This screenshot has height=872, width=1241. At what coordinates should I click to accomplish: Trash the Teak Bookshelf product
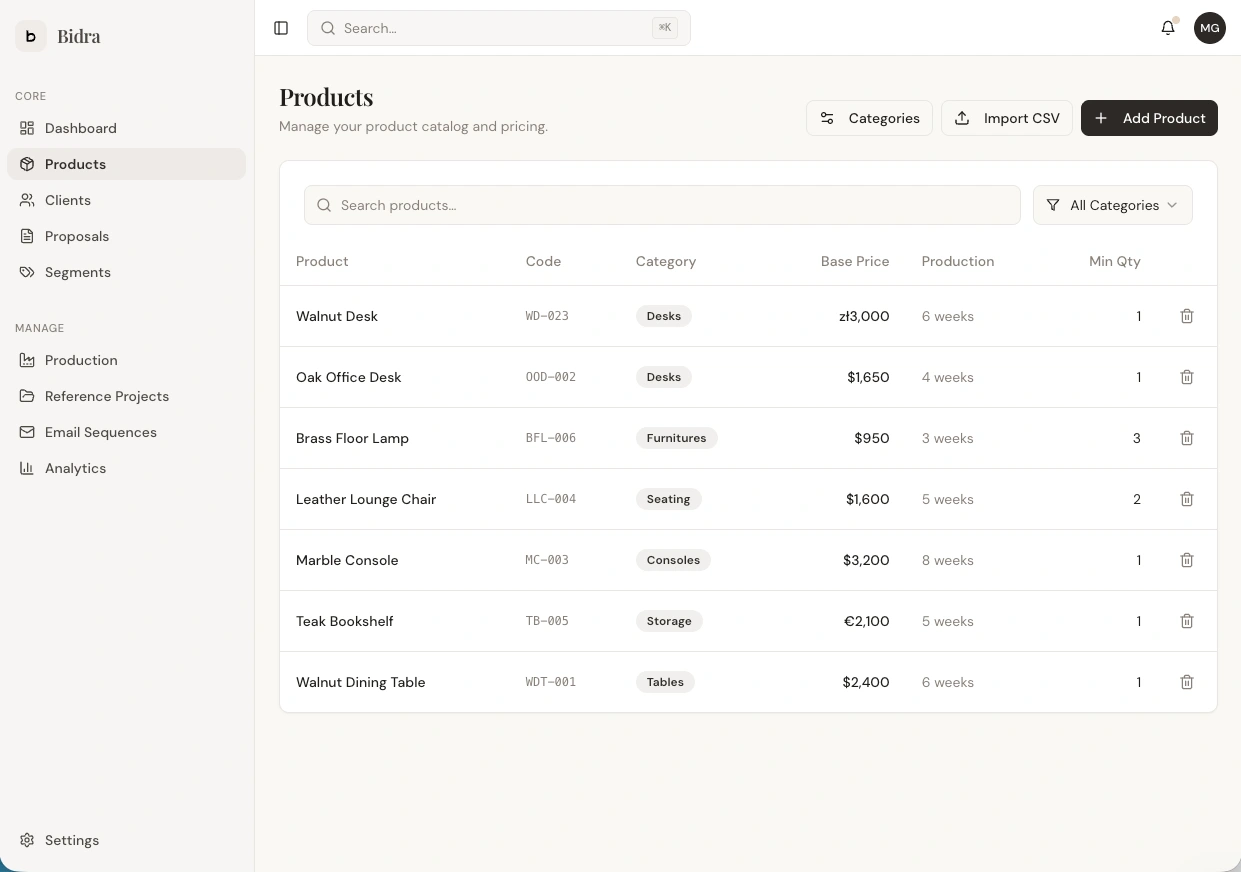1187,621
